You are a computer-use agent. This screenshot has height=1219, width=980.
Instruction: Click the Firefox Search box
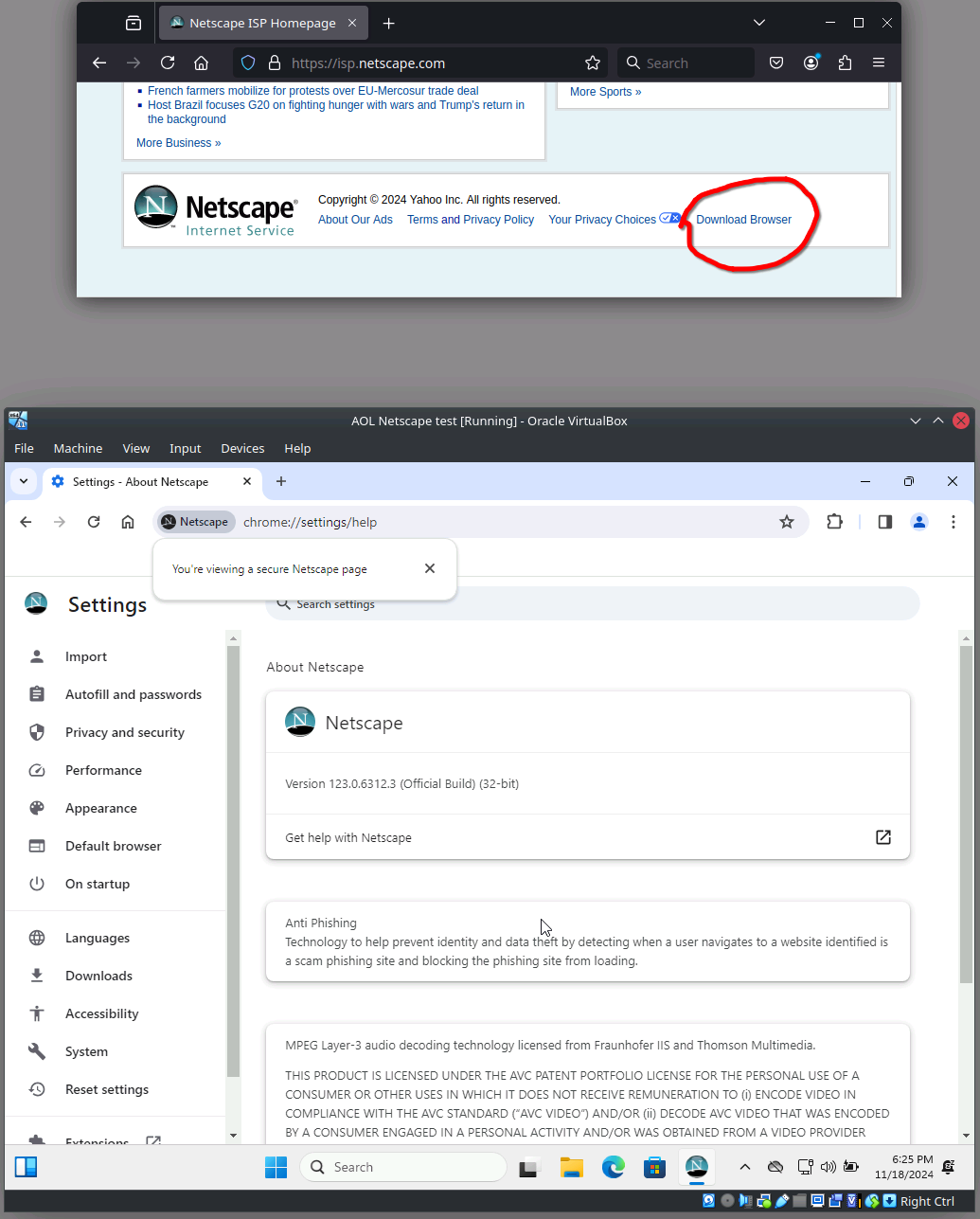coord(686,63)
